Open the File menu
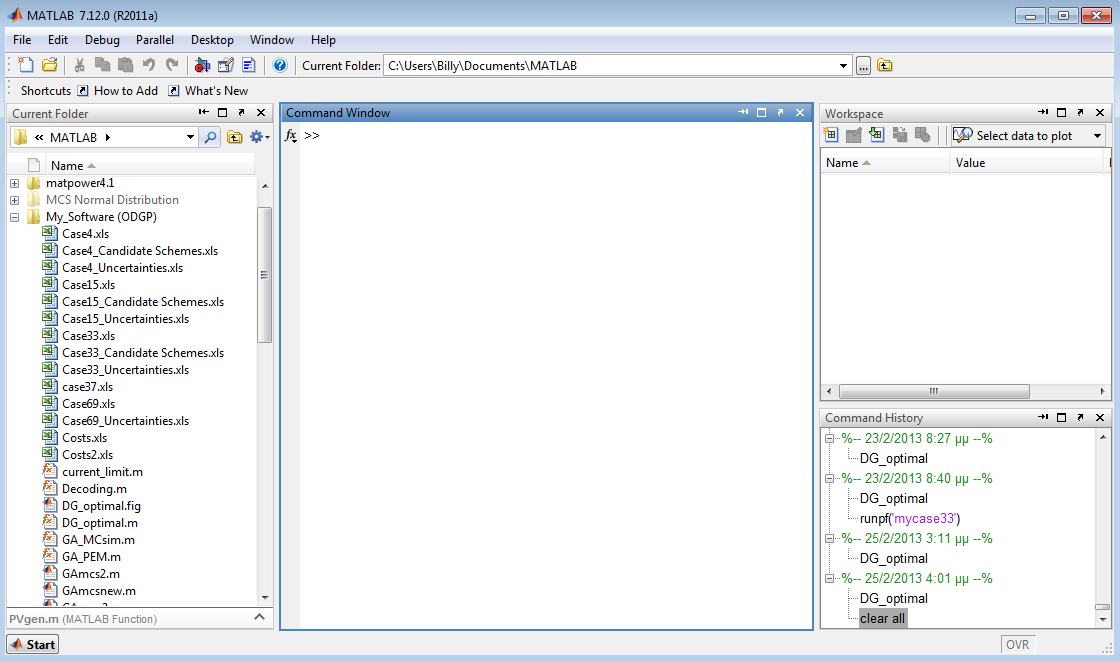This screenshot has width=1120, height=661. pyautogui.click(x=22, y=40)
